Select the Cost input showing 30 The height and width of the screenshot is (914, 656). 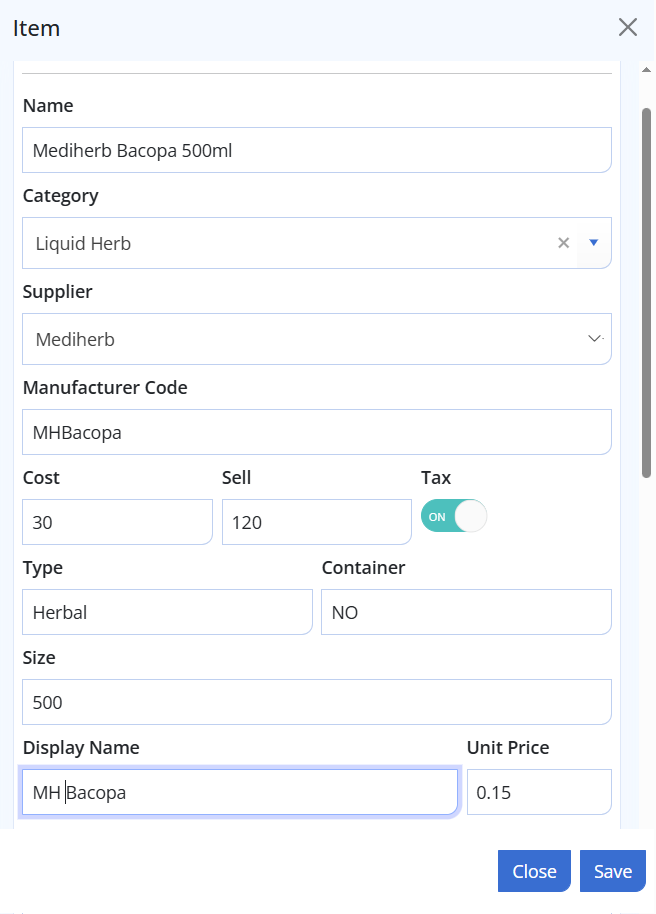point(117,522)
